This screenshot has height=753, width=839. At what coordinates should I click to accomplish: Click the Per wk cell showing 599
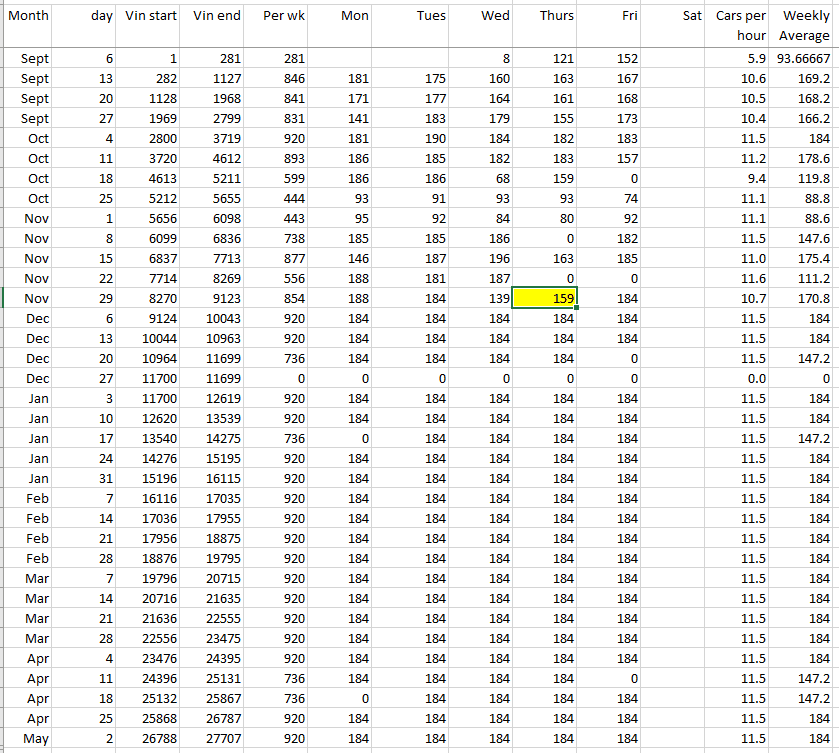point(277,178)
